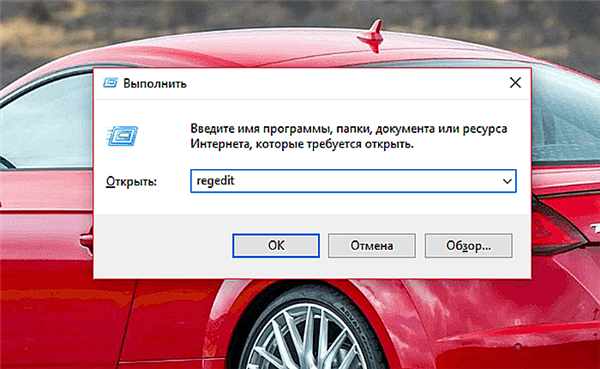Expand the Открыть command history dropdown
The width and height of the screenshot is (600, 369).
[x=507, y=181]
